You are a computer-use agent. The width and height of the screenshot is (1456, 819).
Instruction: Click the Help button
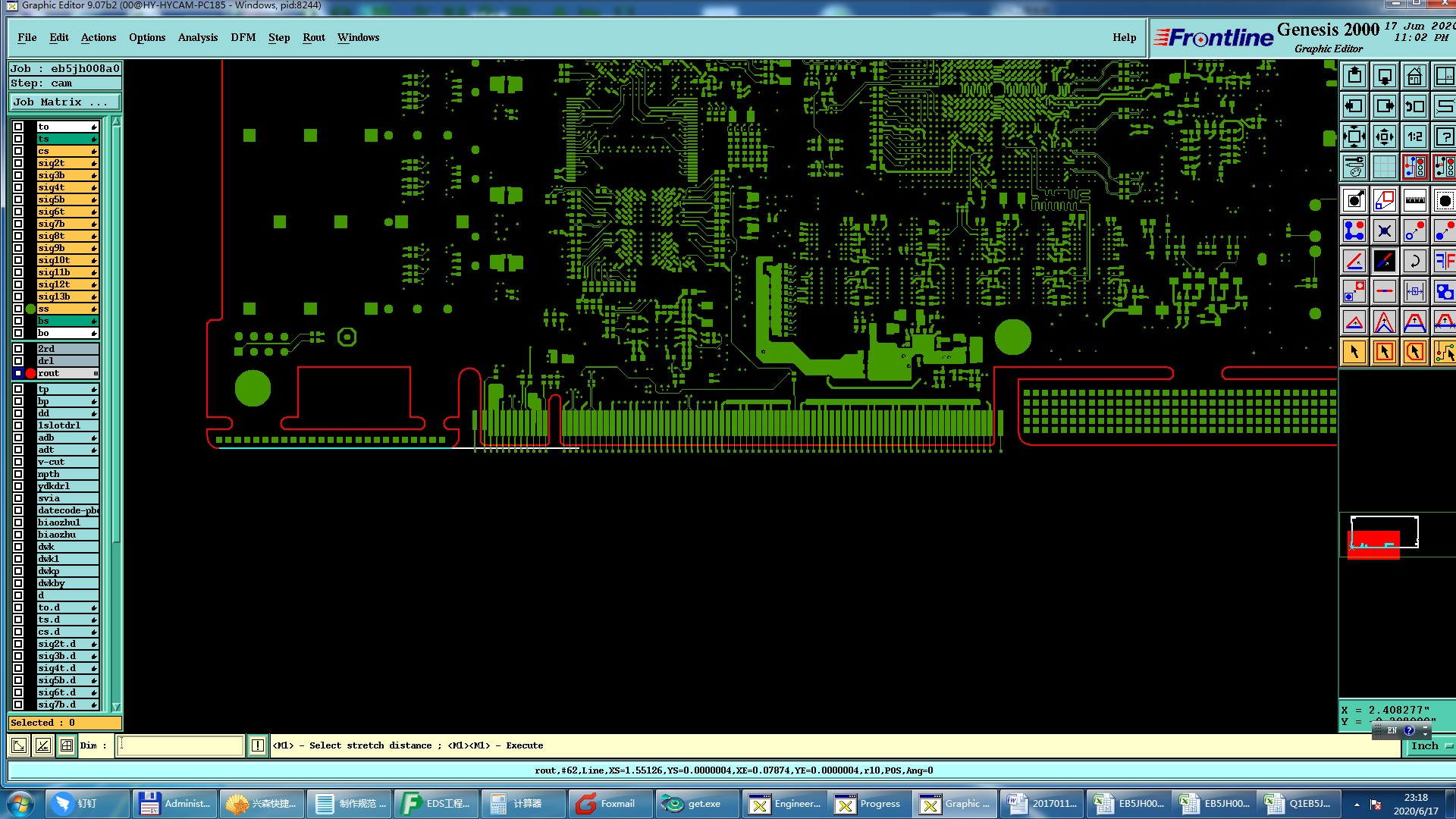click(1124, 37)
